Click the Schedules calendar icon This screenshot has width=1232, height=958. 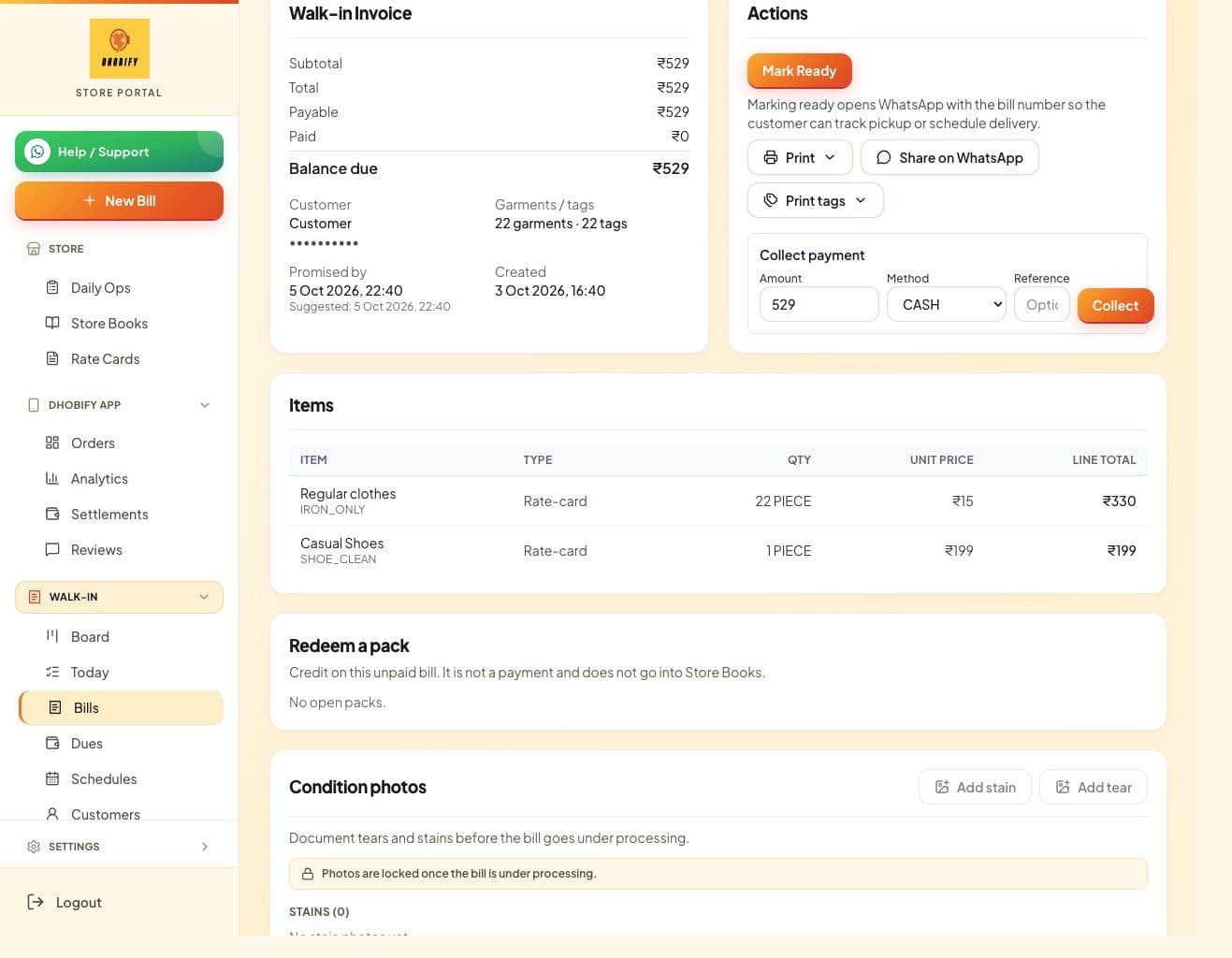pyautogui.click(x=52, y=778)
